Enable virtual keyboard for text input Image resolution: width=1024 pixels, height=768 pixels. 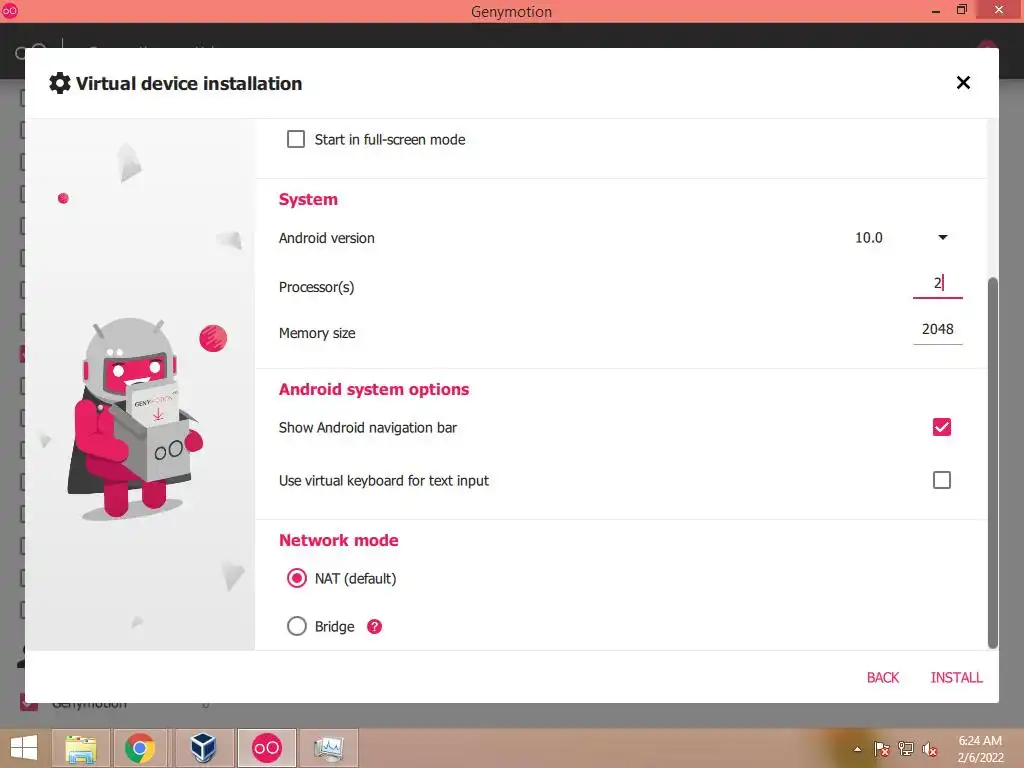click(x=941, y=480)
